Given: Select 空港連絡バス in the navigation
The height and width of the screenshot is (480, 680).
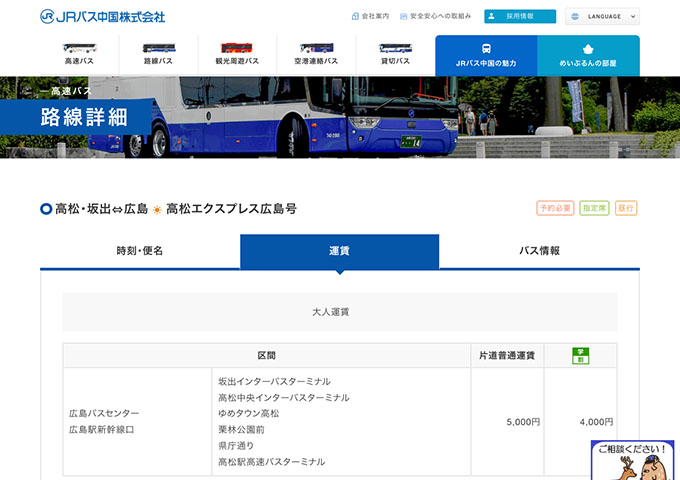Looking at the screenshot, I should (x=316, y=55).
